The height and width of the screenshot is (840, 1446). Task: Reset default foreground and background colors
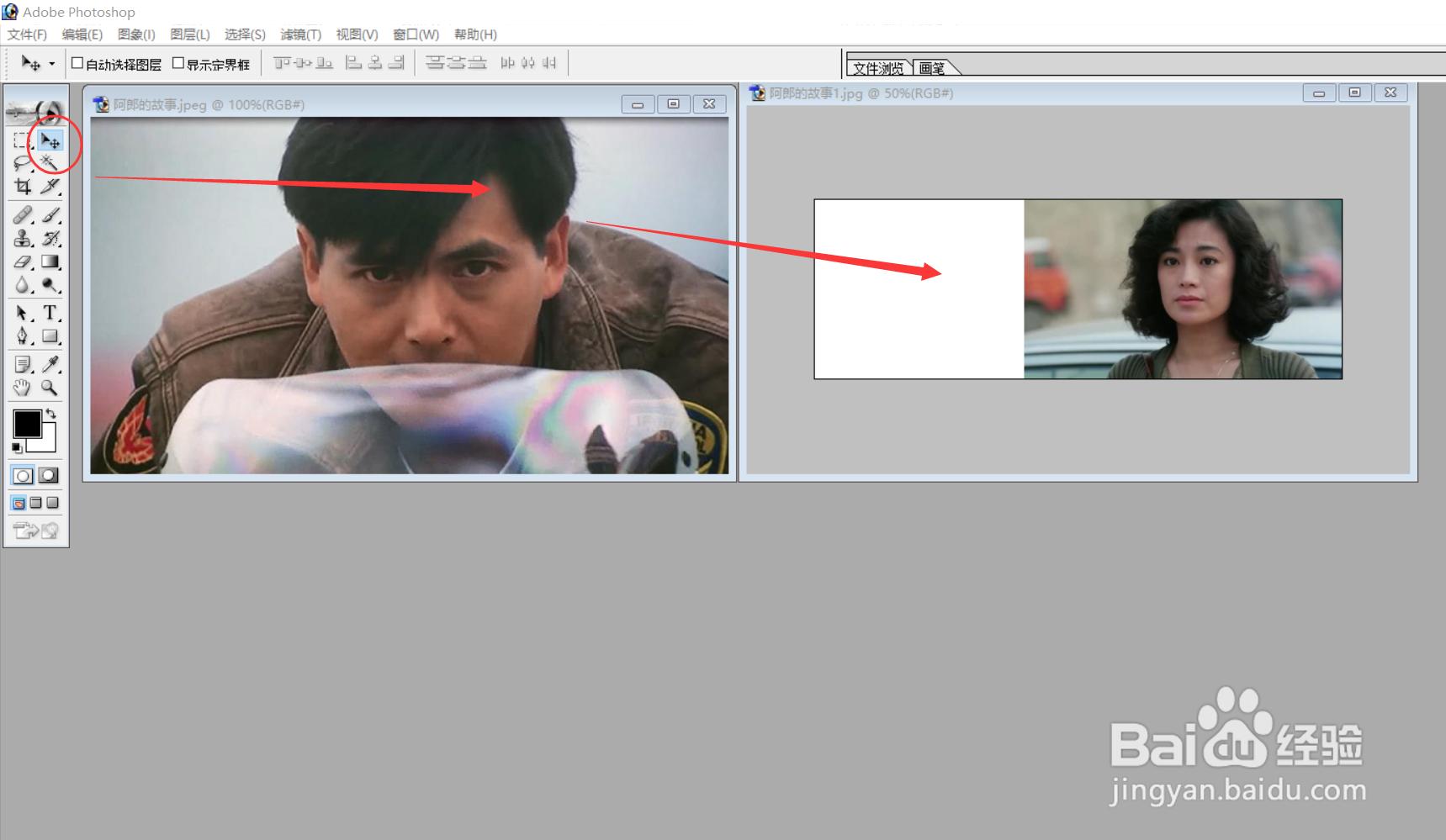[x=17, y=448]
